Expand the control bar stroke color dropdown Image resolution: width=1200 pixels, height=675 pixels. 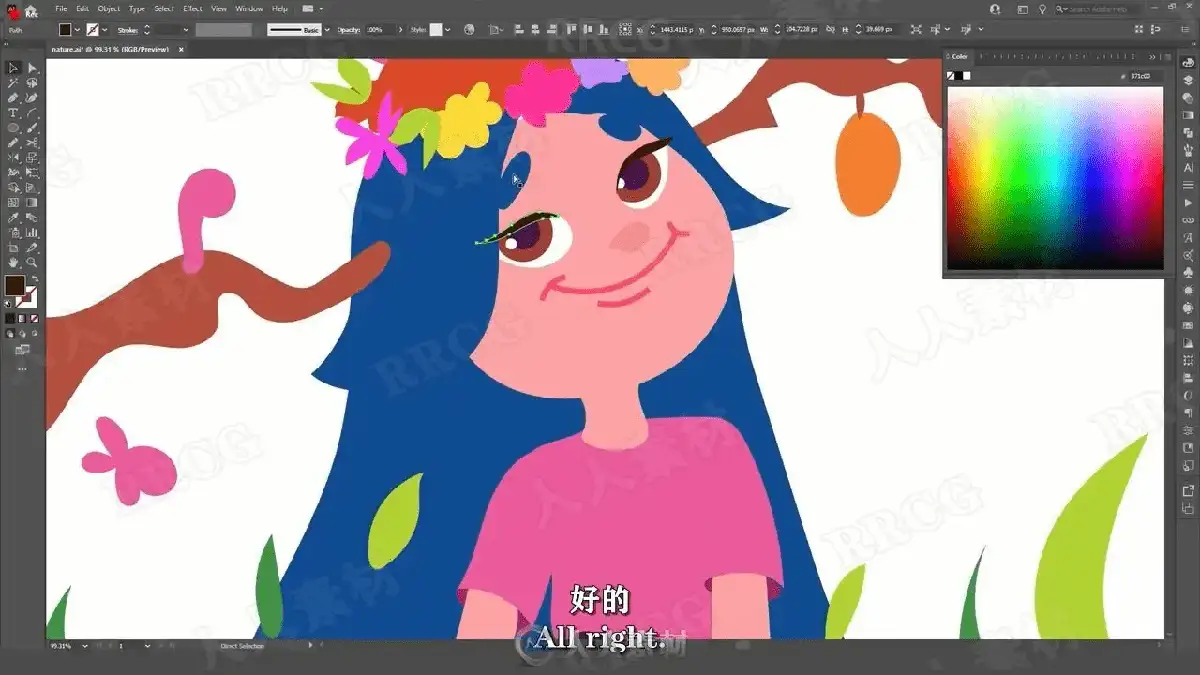point(105,30)
